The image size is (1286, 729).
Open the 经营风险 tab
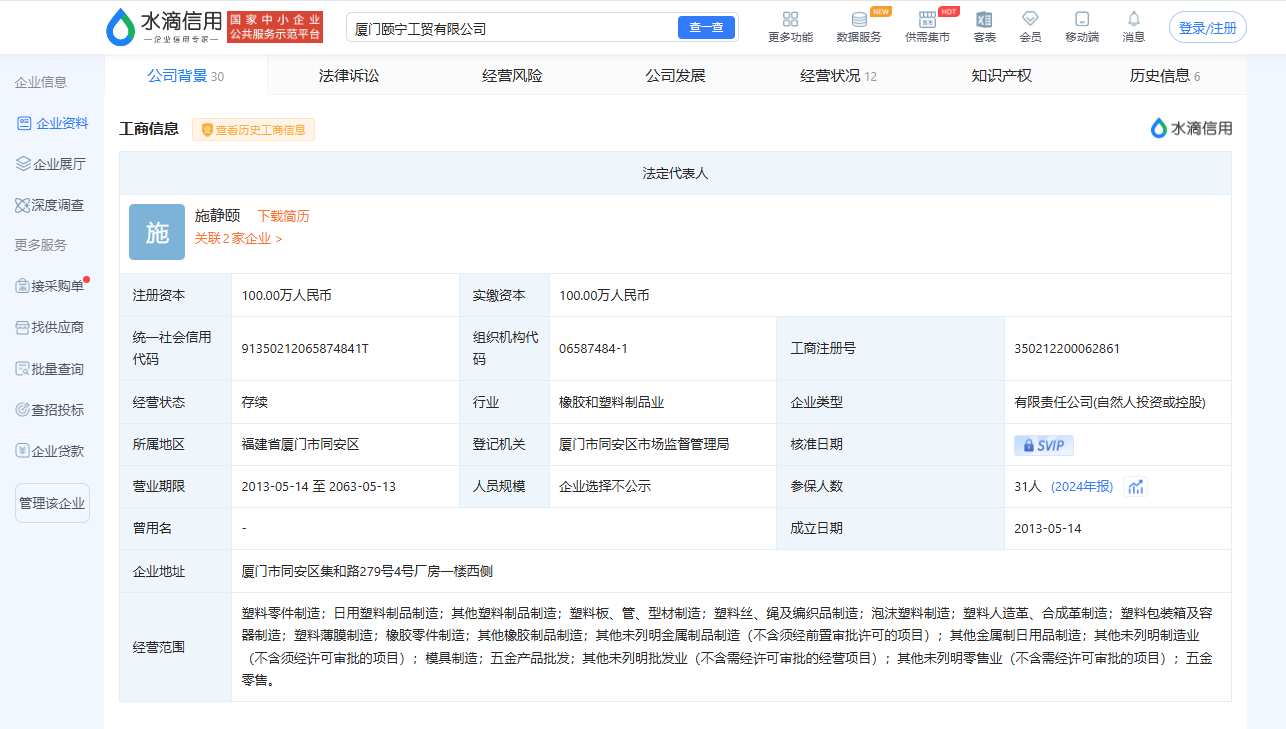[x=512, y=76]
